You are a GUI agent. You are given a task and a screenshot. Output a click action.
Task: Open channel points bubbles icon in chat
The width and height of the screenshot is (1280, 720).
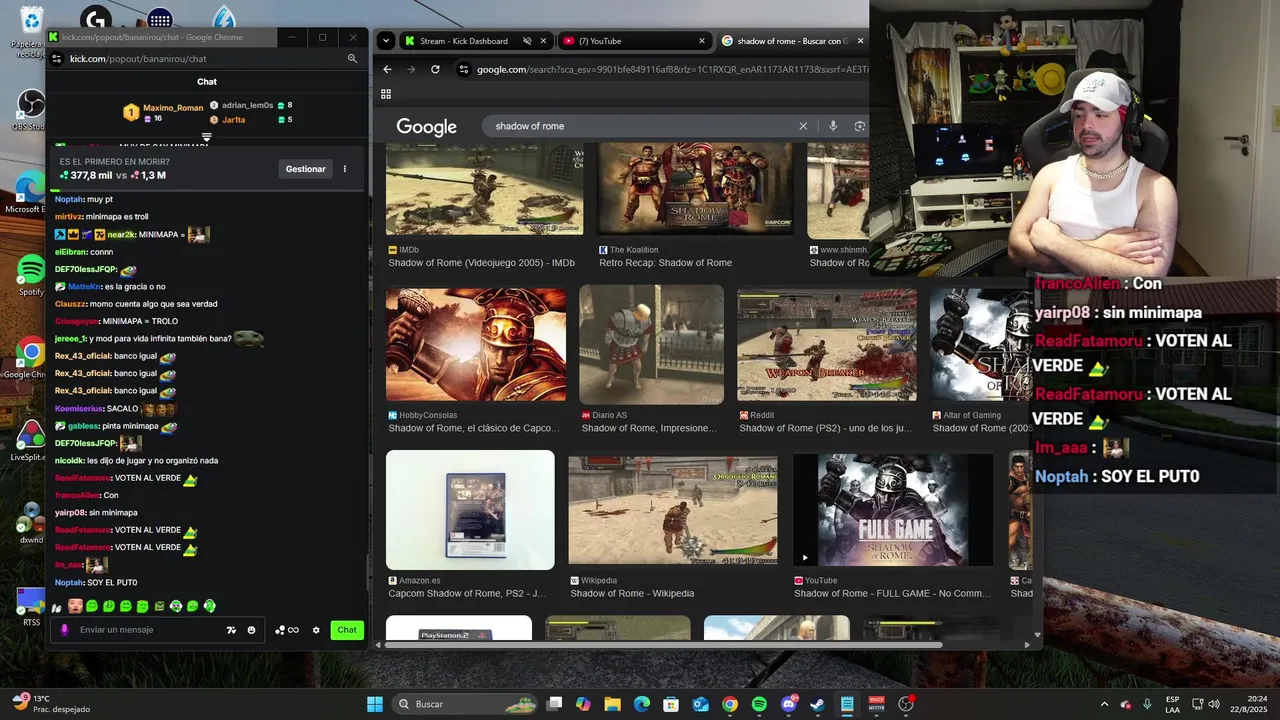click(286, 630)
